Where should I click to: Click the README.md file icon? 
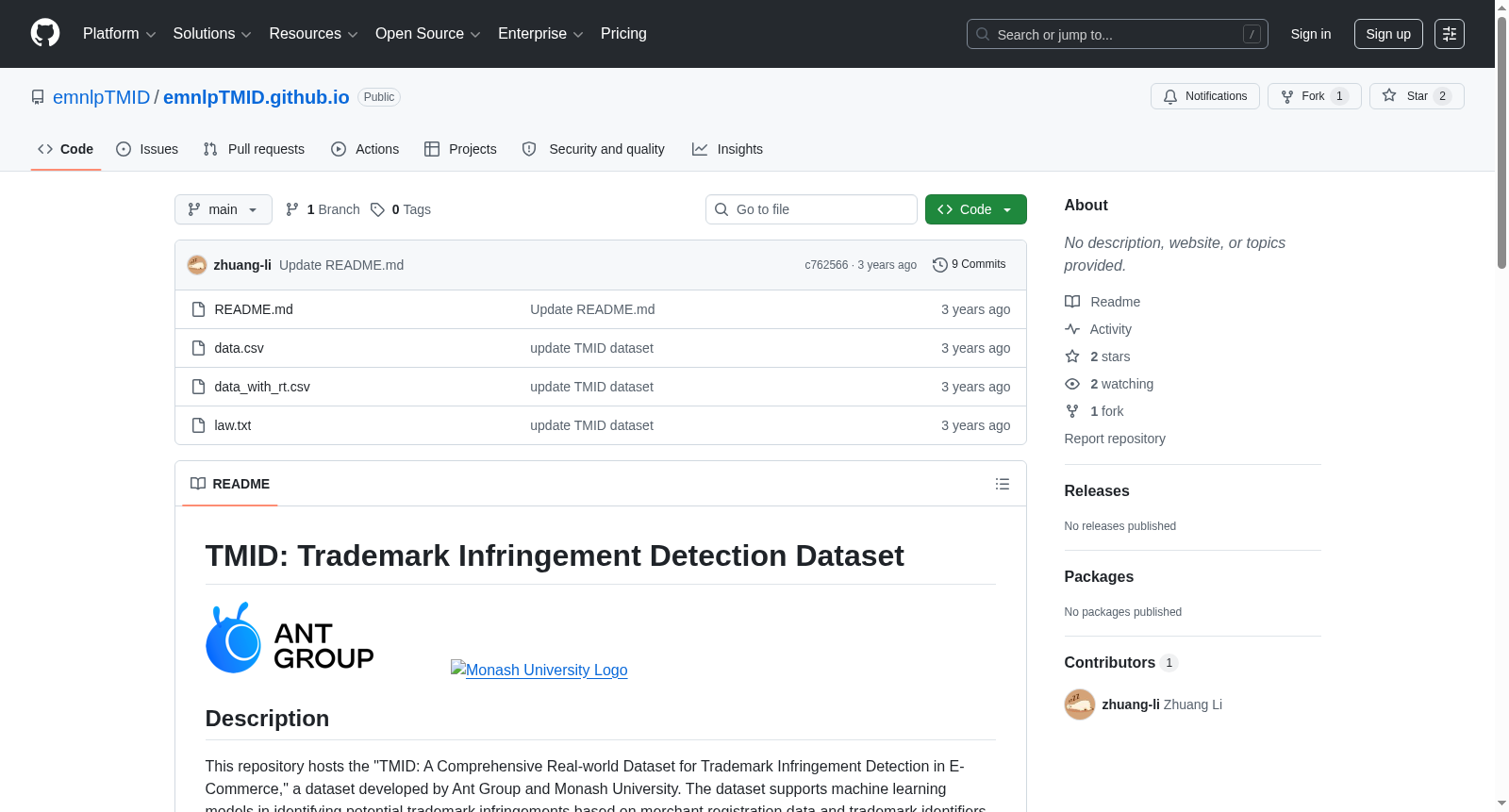pos(198,309)
